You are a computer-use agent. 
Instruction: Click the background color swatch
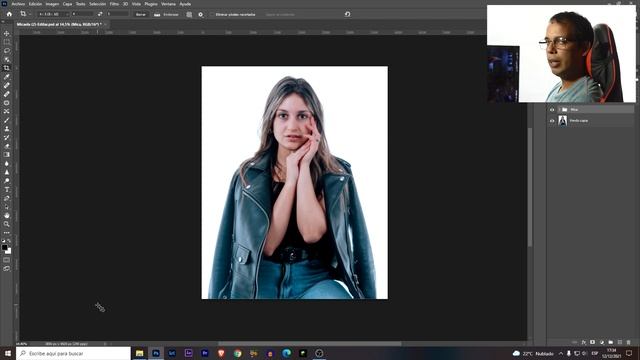click(9, 251)
